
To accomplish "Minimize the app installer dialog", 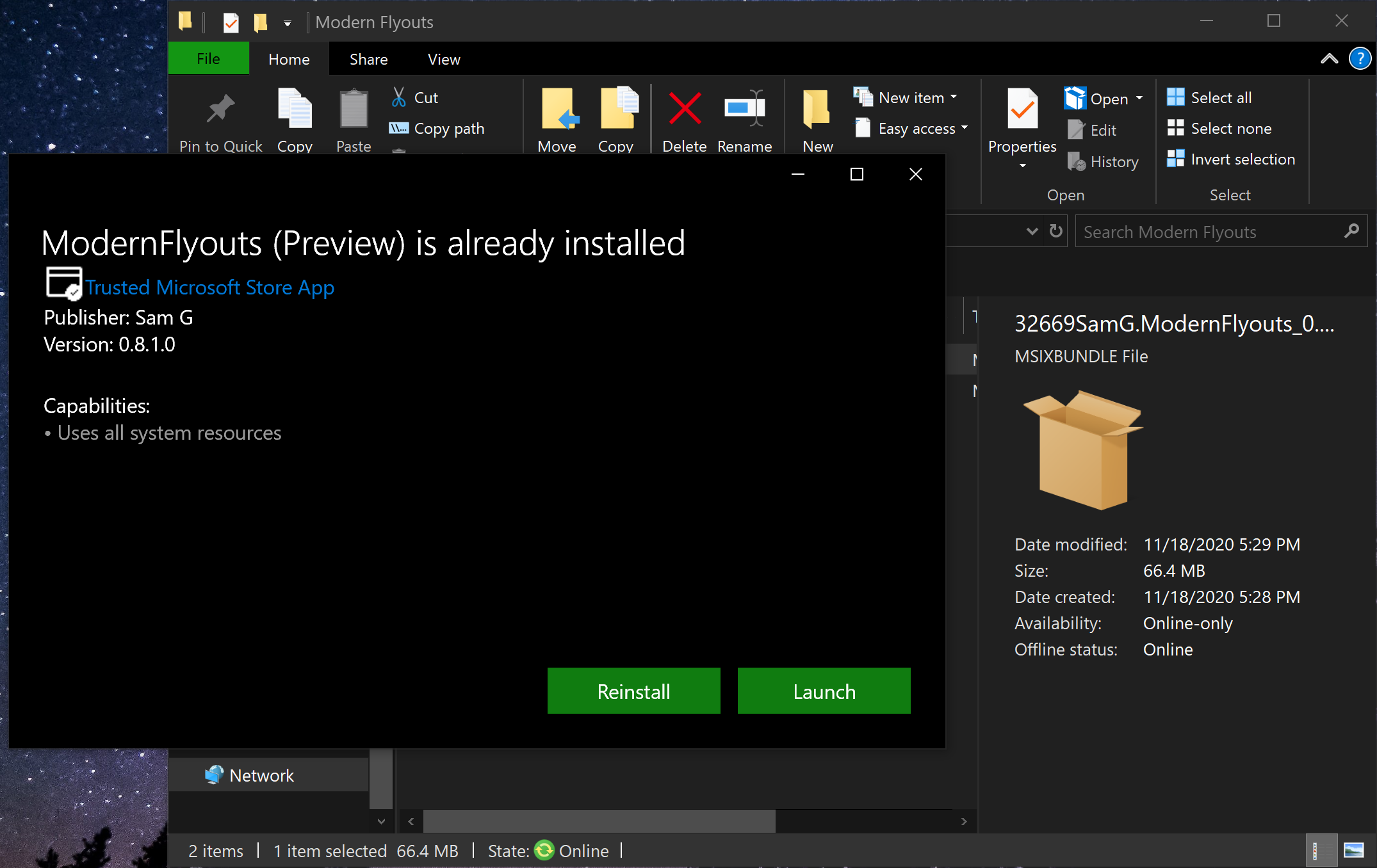I will (x=798, y=174).
